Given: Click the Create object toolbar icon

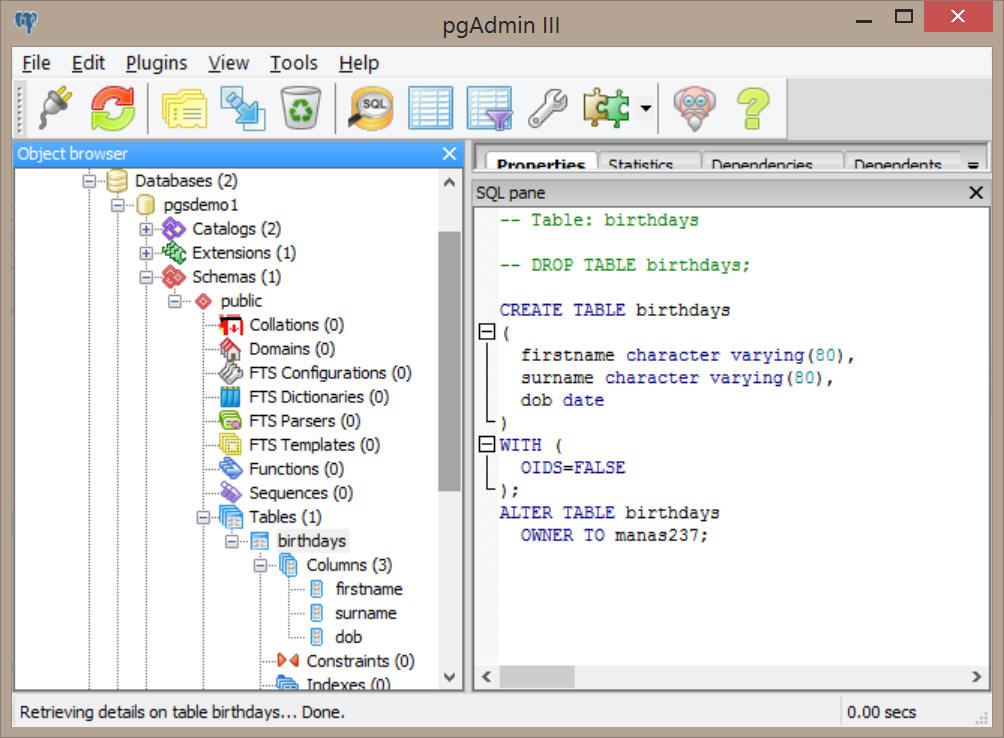Looking at the screenshot, I should coord(243,108).
